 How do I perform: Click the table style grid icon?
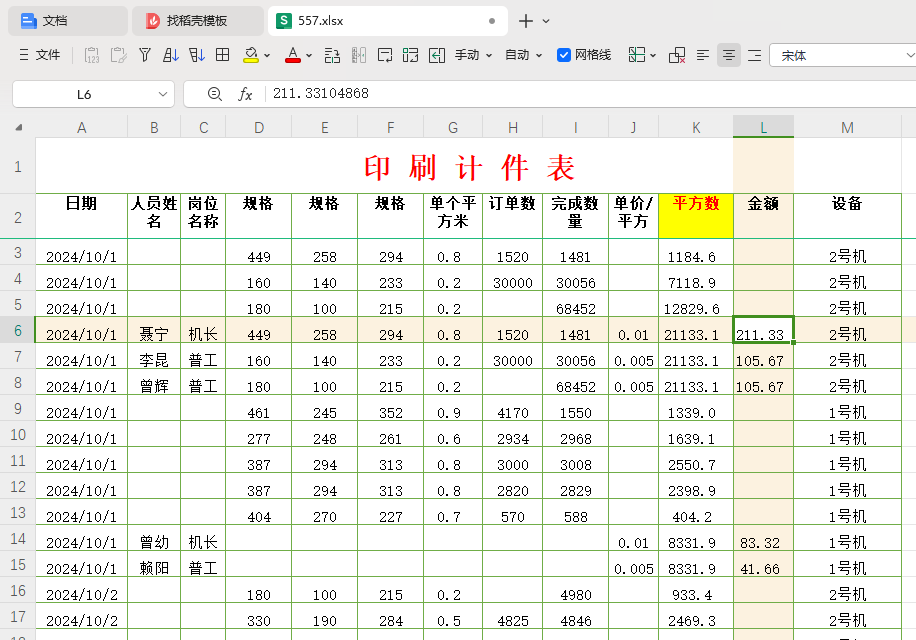pyautogui.click(x=637, y=55)
